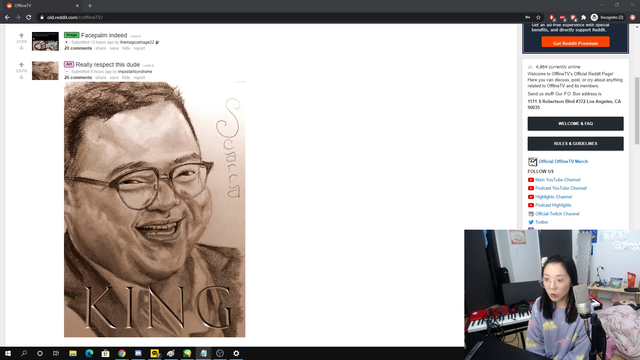Open File Explorer from taskbar

(73, 353)
